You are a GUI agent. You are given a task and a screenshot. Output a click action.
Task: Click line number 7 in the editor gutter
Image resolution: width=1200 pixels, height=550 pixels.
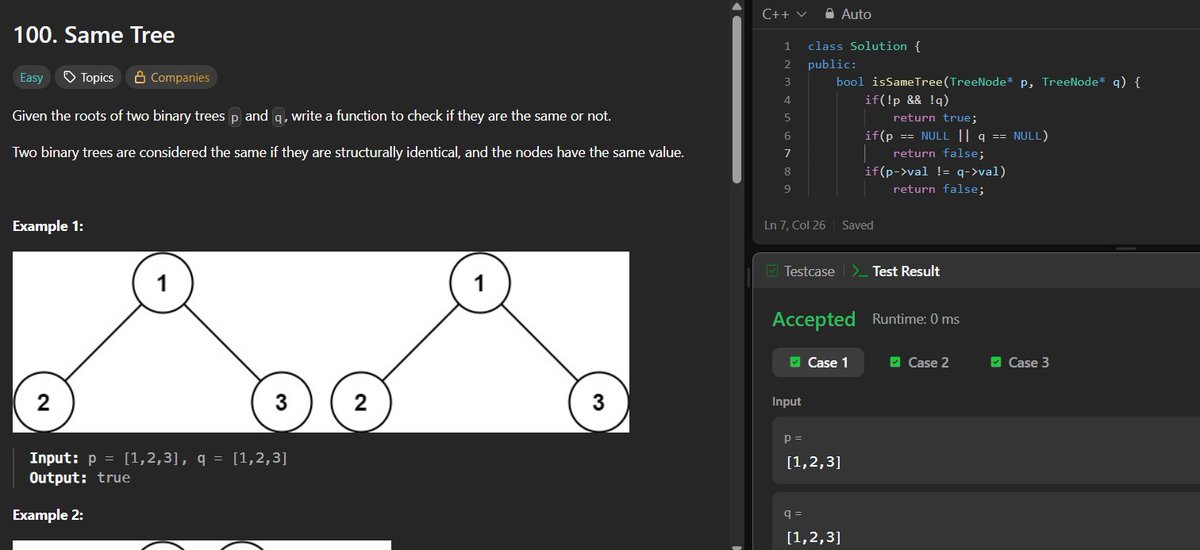787,153
